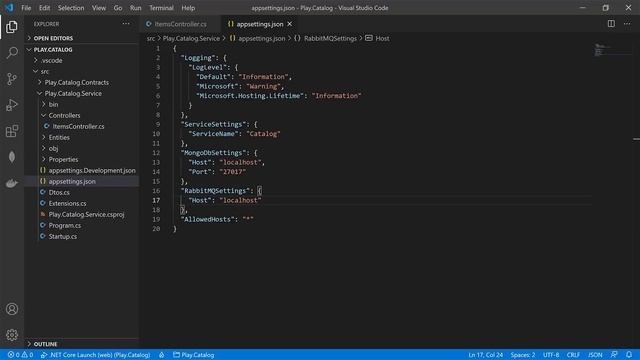Image resolution: width=640 pixels, height=360 pixels.
Task: Open the Run menu
Action: coord(136,8)
